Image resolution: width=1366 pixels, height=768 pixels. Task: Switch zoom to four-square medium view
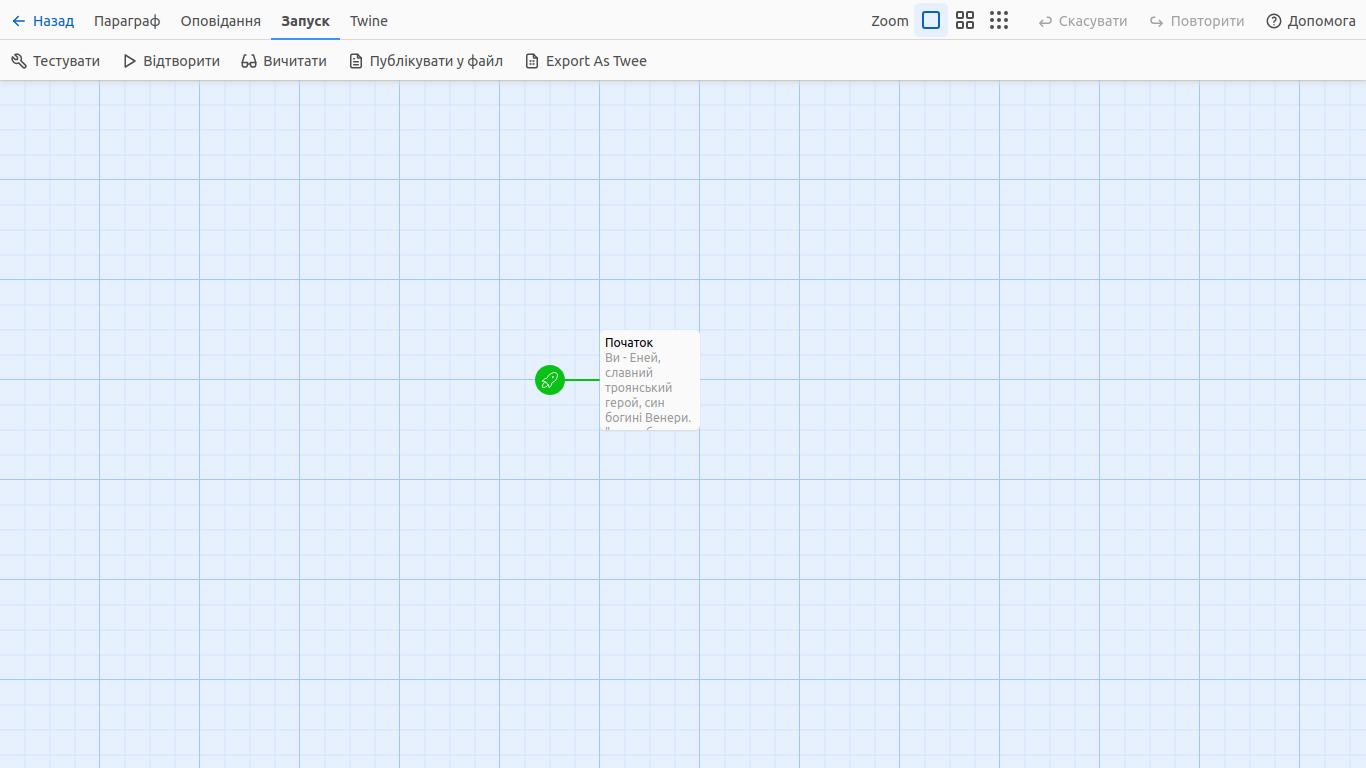965,20
